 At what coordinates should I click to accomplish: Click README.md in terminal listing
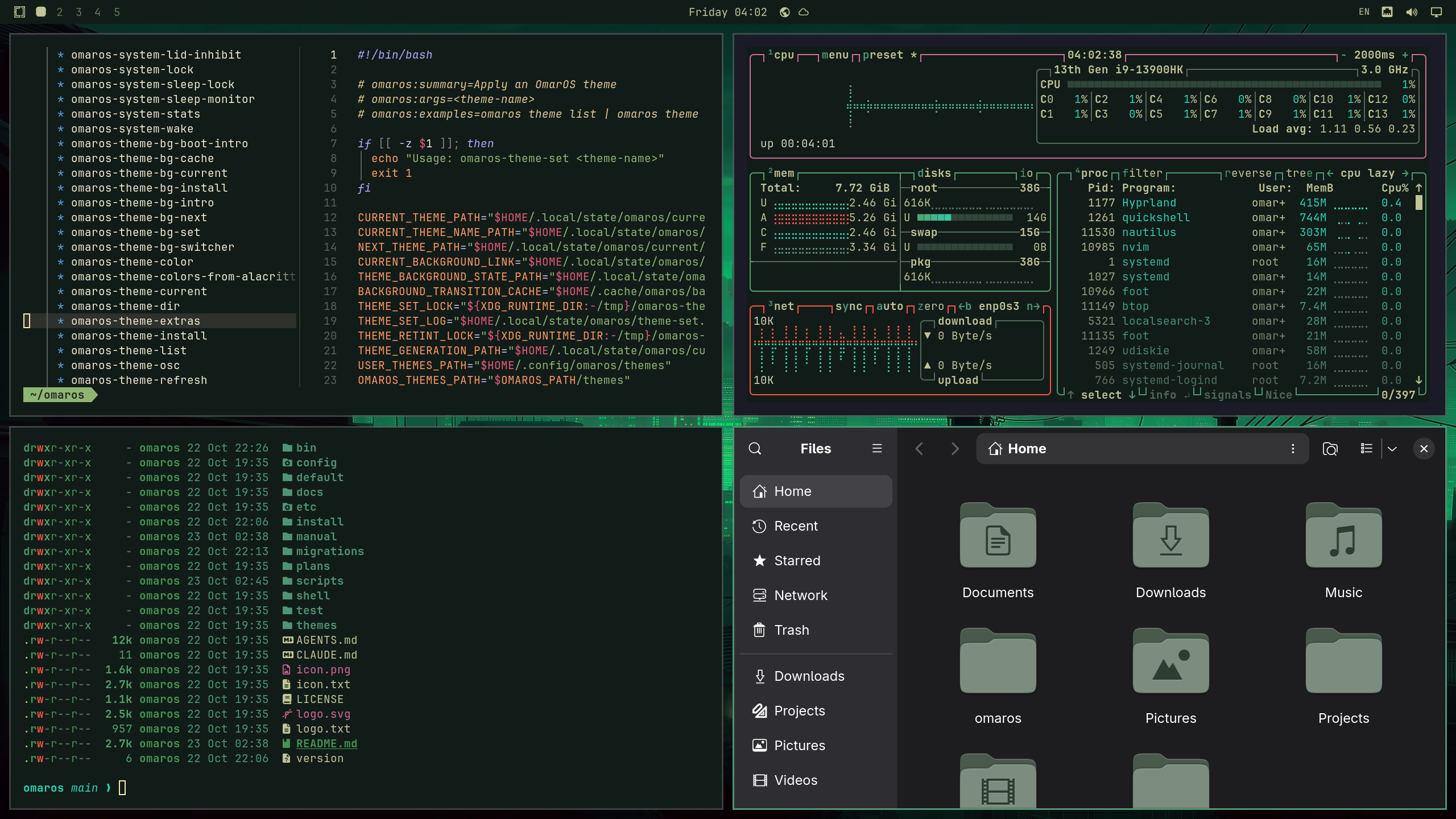tap(326, 744)
